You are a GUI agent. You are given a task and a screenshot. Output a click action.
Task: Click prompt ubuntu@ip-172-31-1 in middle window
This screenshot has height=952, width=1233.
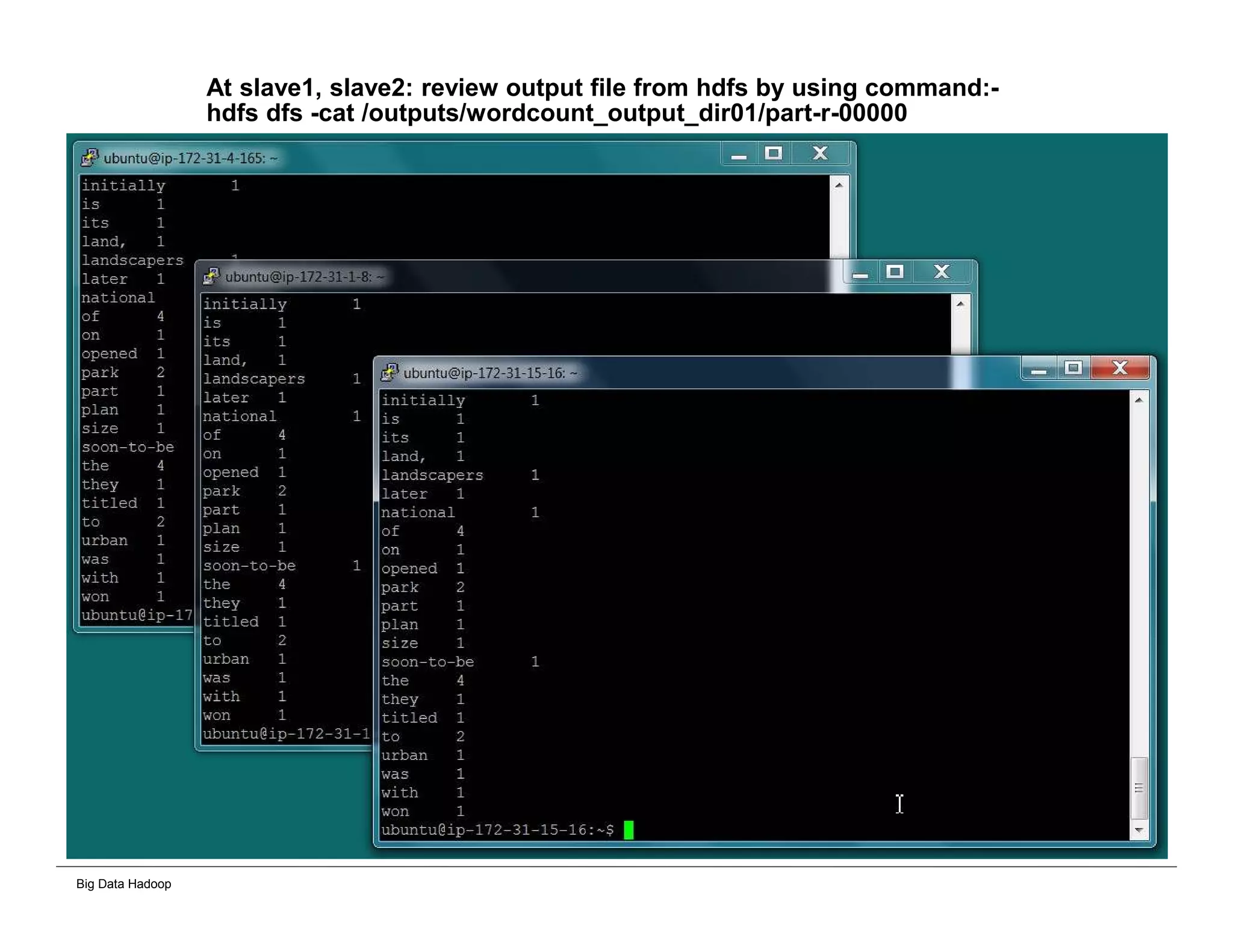[287, 734]
